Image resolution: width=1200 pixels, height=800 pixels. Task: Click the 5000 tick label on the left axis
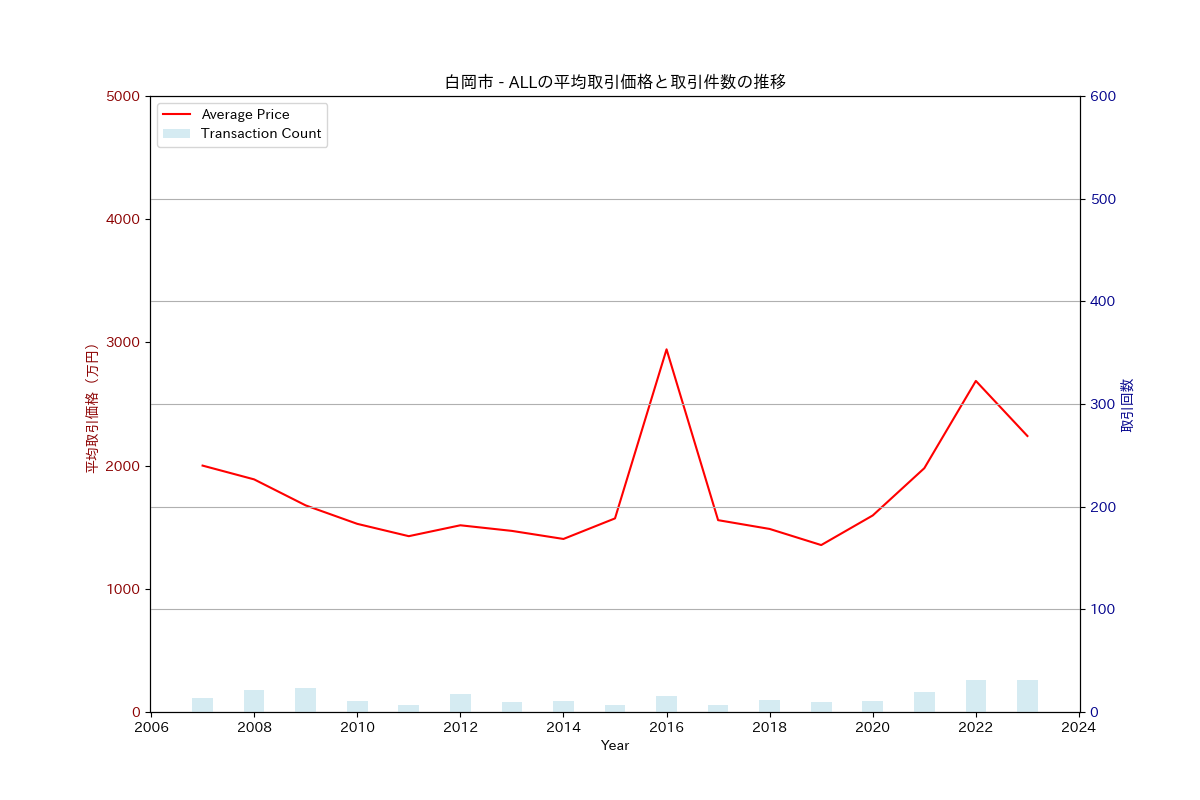click(124, 96)
